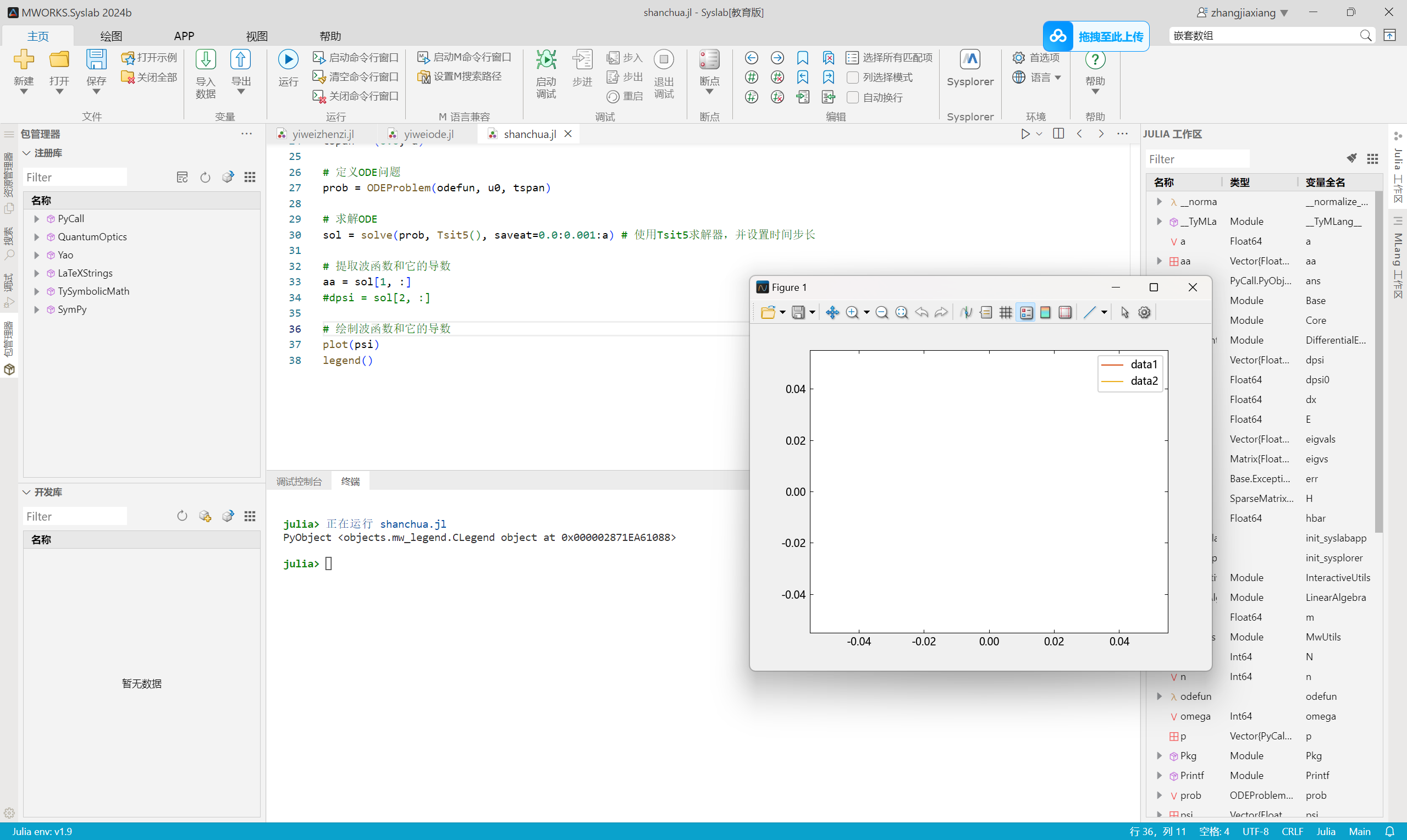The image size is (1407, 840).
Task: Click the pointer arrow tool in Figure 1
Action: [1124, 312]
